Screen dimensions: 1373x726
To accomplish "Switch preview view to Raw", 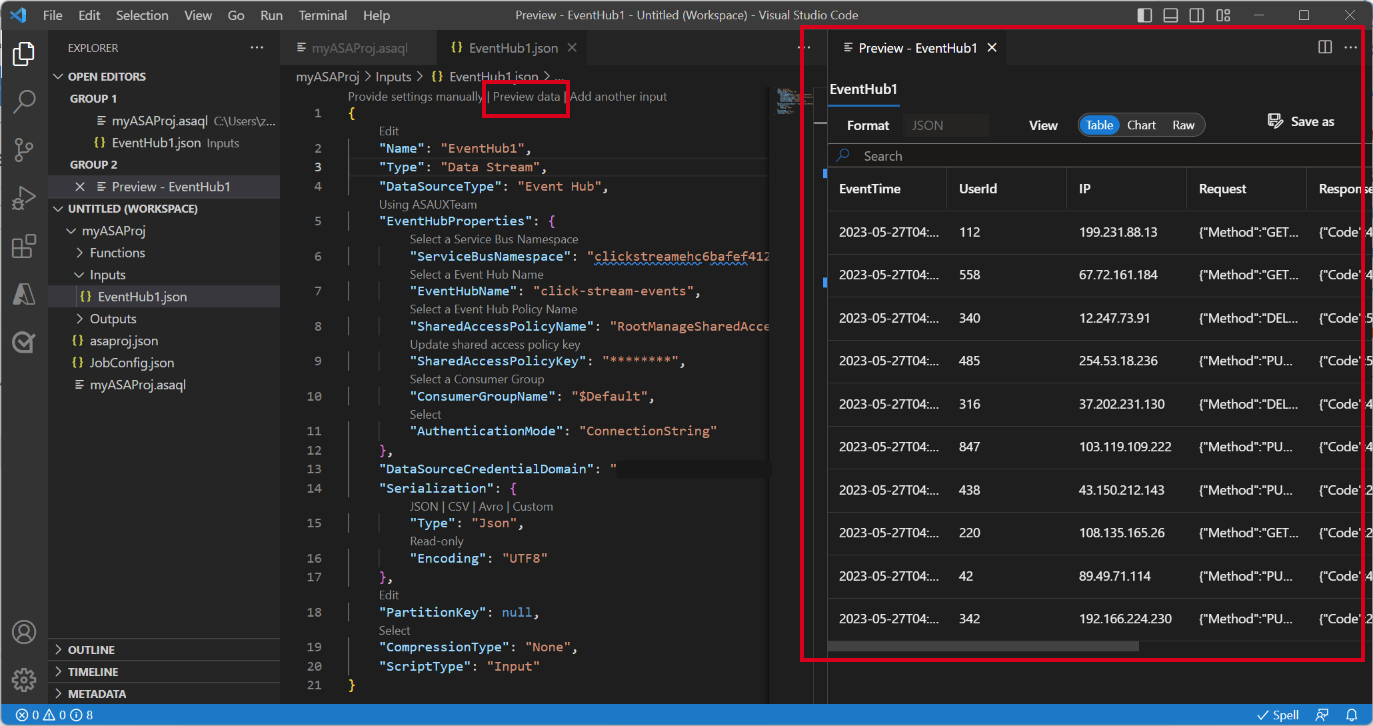I will (1183, 125).
